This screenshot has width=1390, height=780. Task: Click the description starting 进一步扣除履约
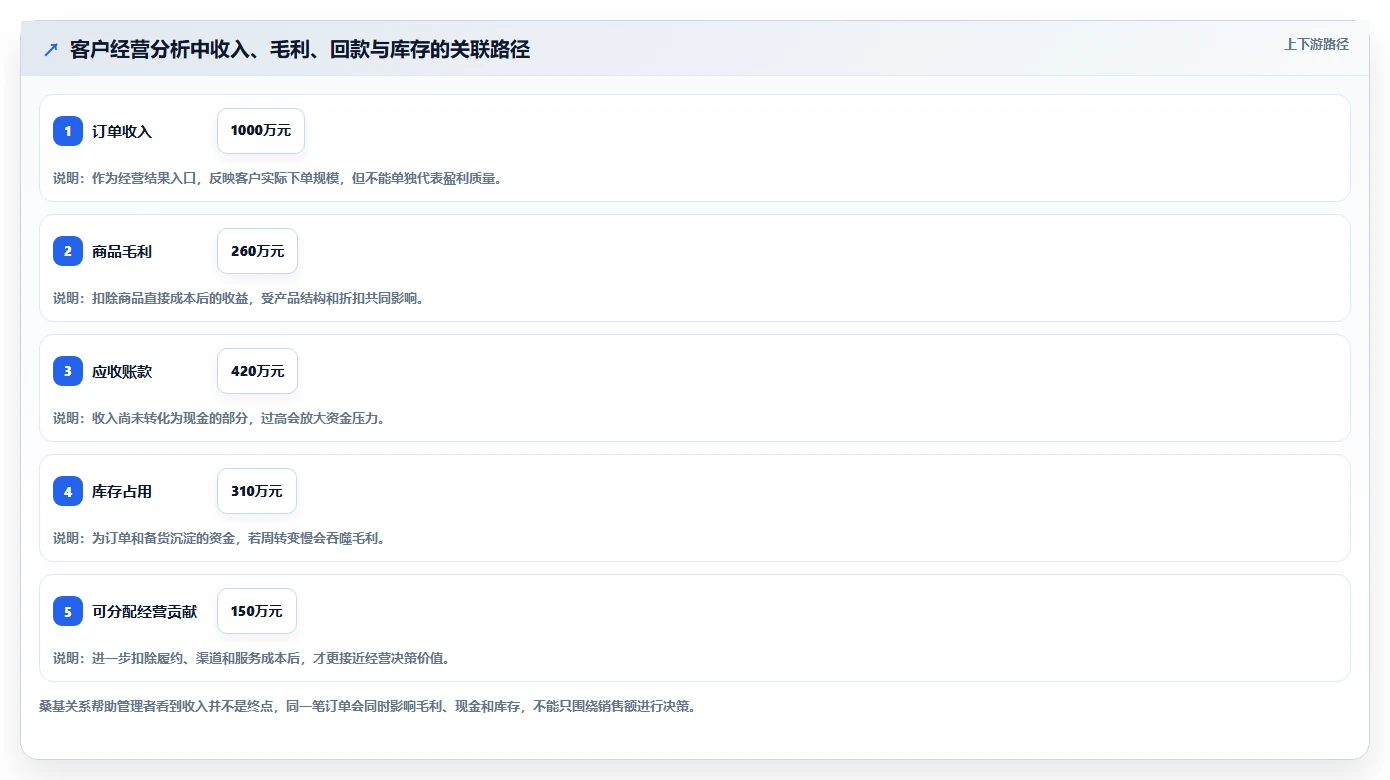click(252, 658)
